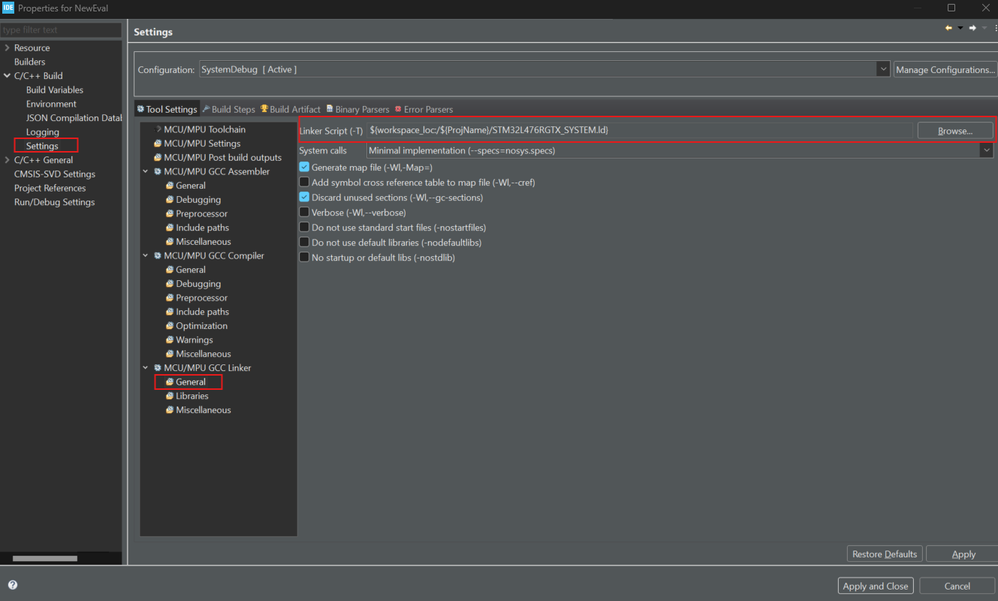Screen dimensions: 998x601
Task: Click the MCU/MPU GCC Compiler gear icon
Action: [158, 255]
